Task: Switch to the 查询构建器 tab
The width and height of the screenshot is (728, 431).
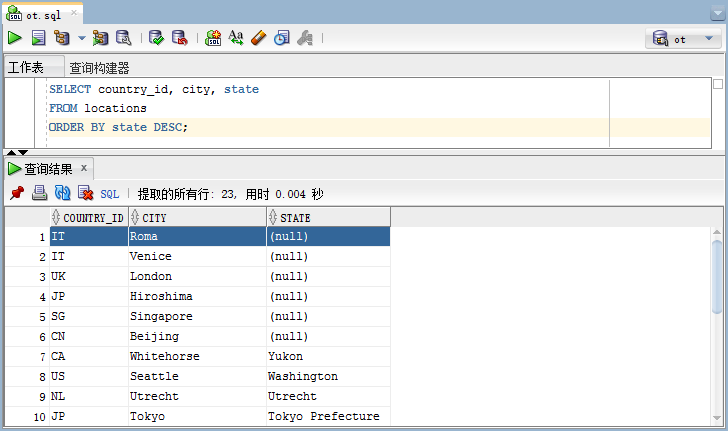Action: (99, 68)
